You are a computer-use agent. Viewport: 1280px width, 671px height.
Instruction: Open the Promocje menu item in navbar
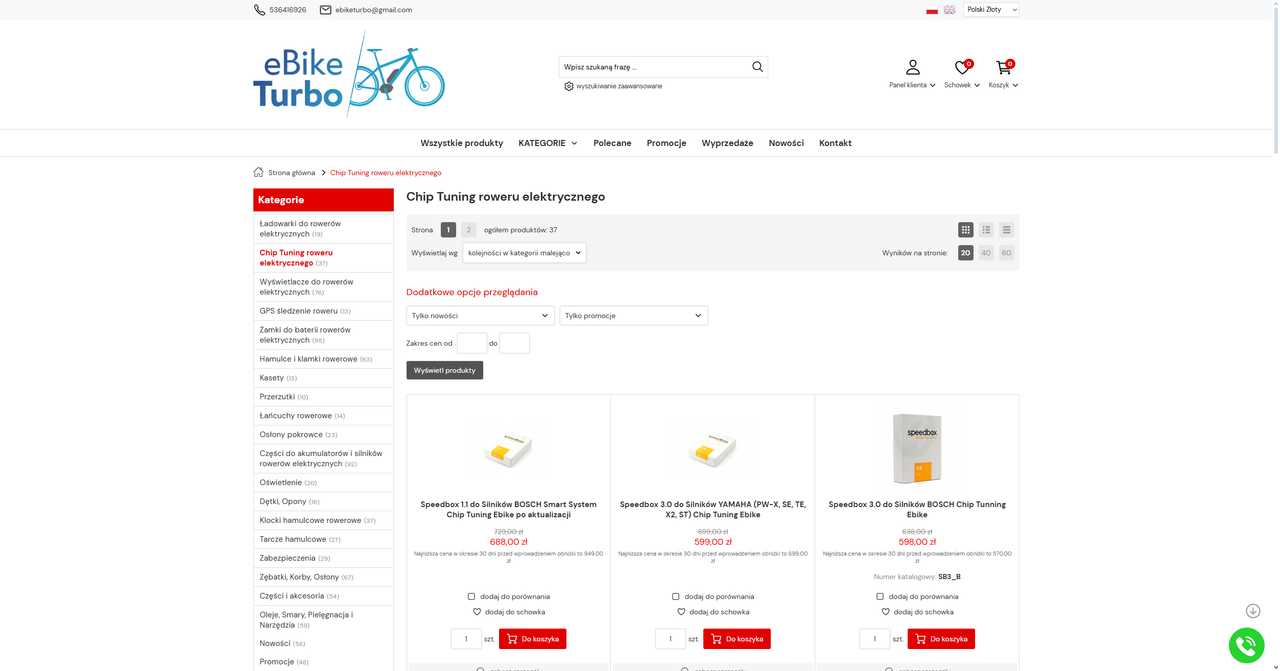pyautogui.click(x=666, y=143)
